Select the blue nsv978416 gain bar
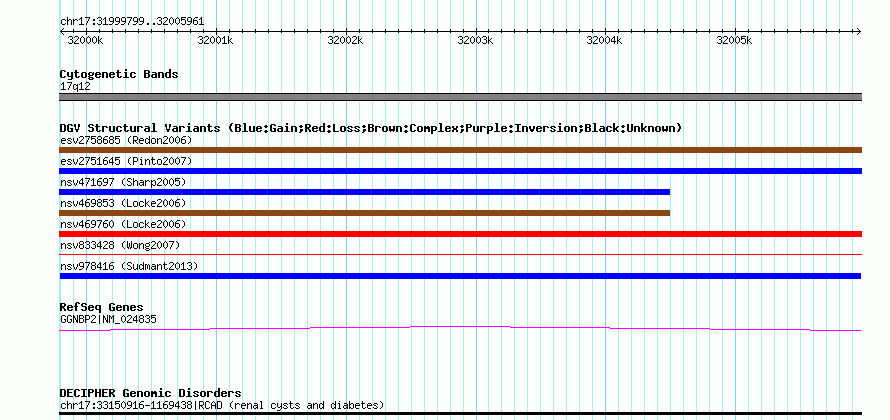890x420 pixels. pos(460,276)
